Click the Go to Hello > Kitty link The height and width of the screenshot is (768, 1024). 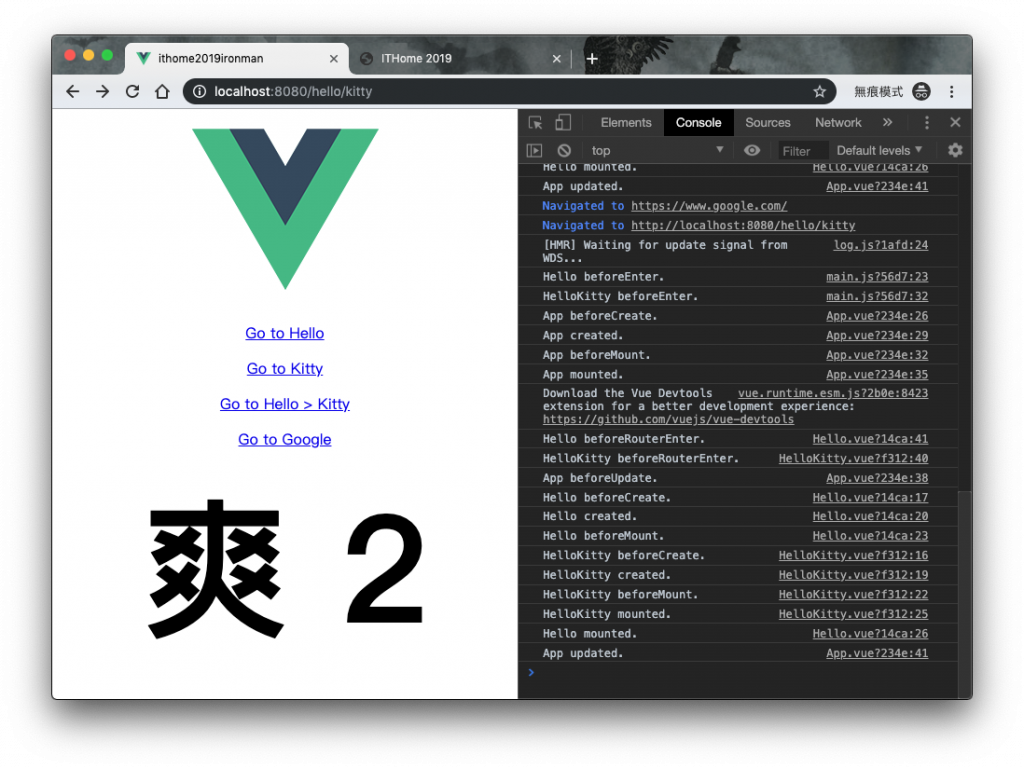pyautogui.click(x=285, y=404)
